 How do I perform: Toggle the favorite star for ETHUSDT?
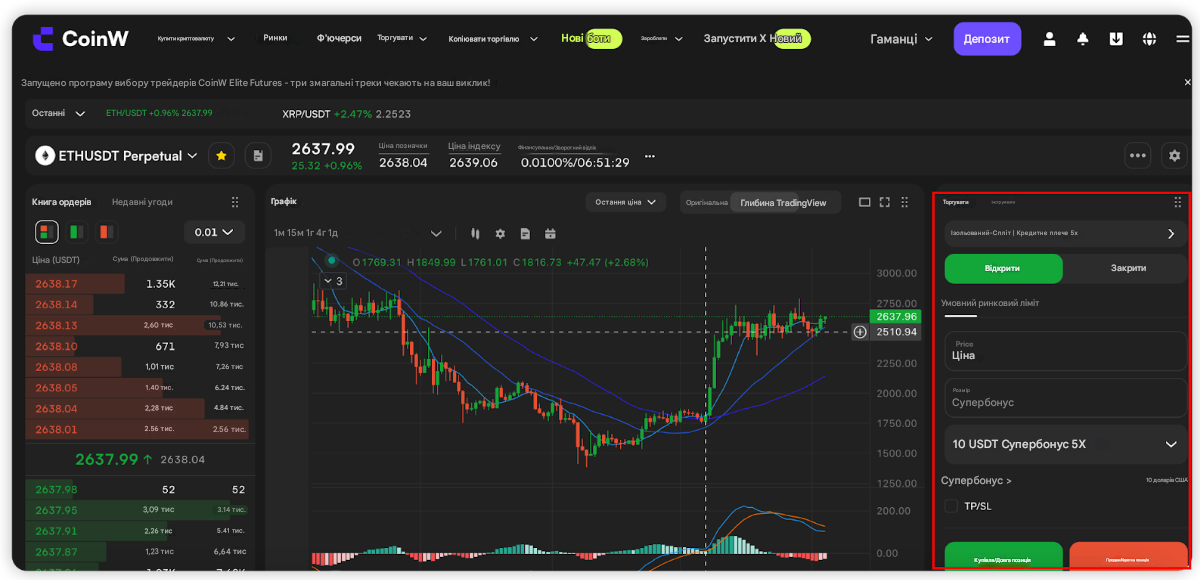pyautogui.click(x=221, y=156)
